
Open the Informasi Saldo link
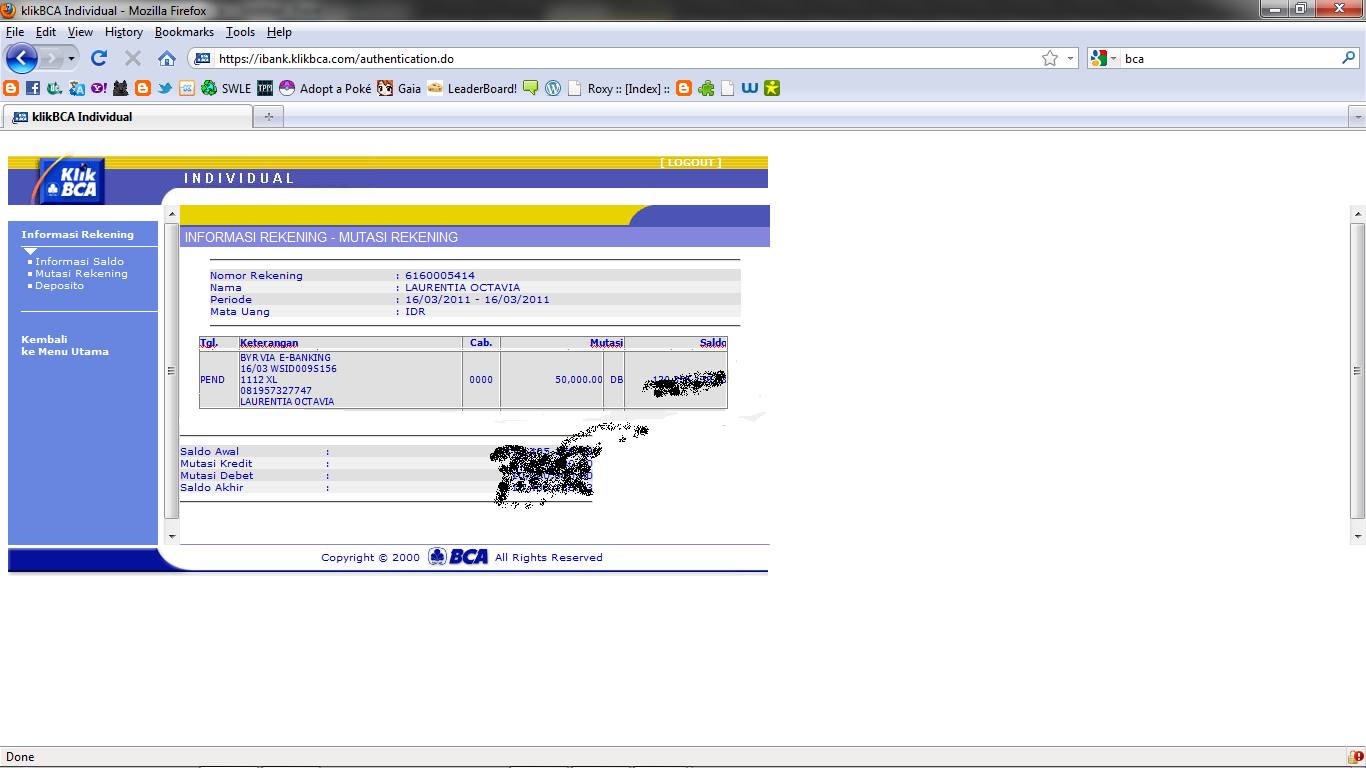[x=79, y=262]
